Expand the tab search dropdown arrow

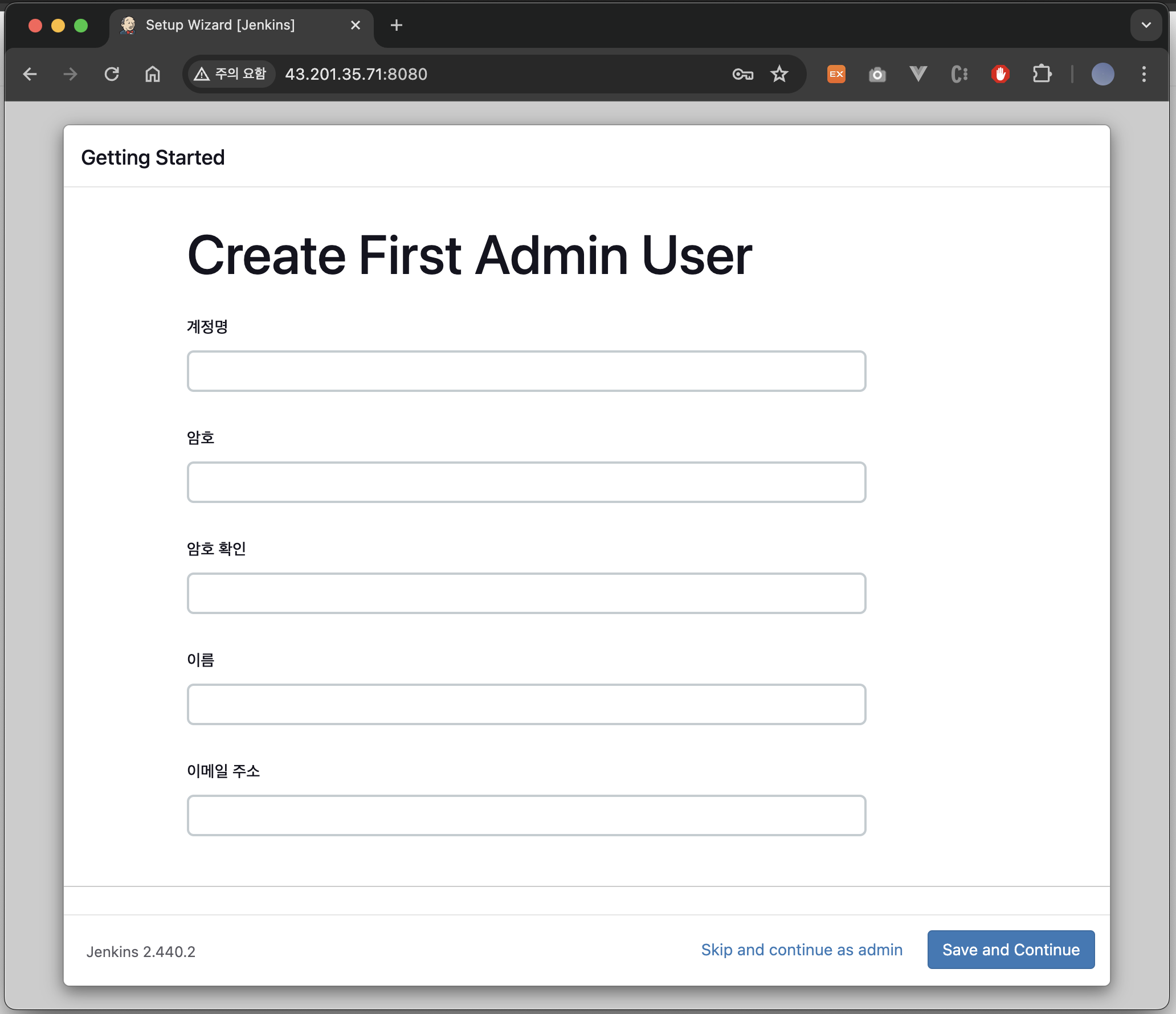(x=1146, y=25)
